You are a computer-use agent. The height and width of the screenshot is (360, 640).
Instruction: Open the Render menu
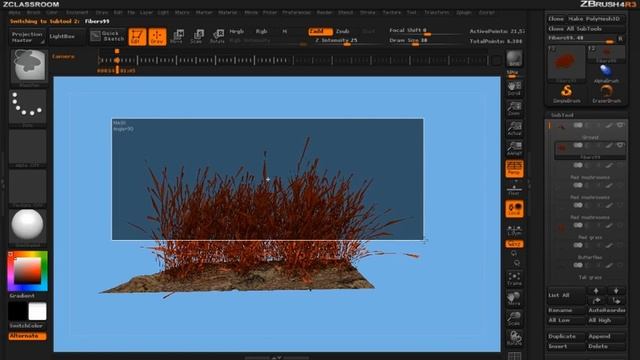click(x=324, y=13)
